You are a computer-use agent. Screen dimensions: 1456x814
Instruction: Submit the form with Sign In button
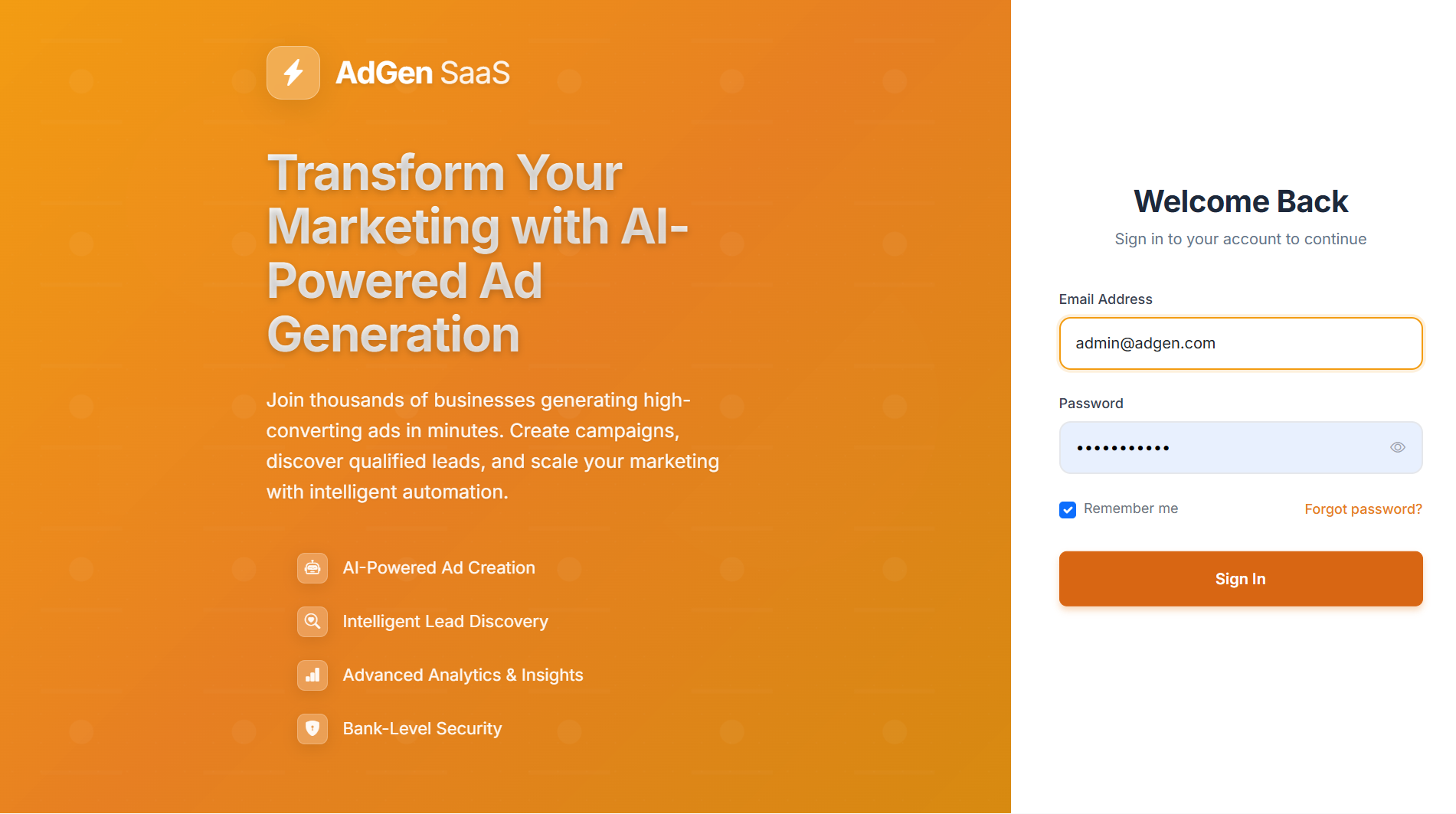(1241, 579)
